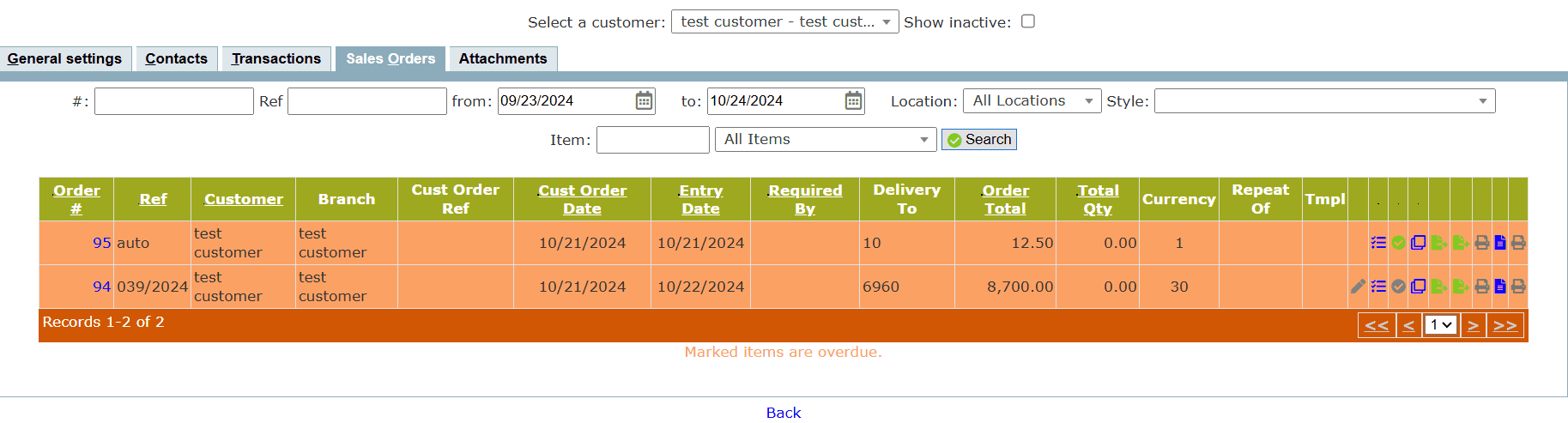
Task: Click the Back link
Action: point(783,413)
